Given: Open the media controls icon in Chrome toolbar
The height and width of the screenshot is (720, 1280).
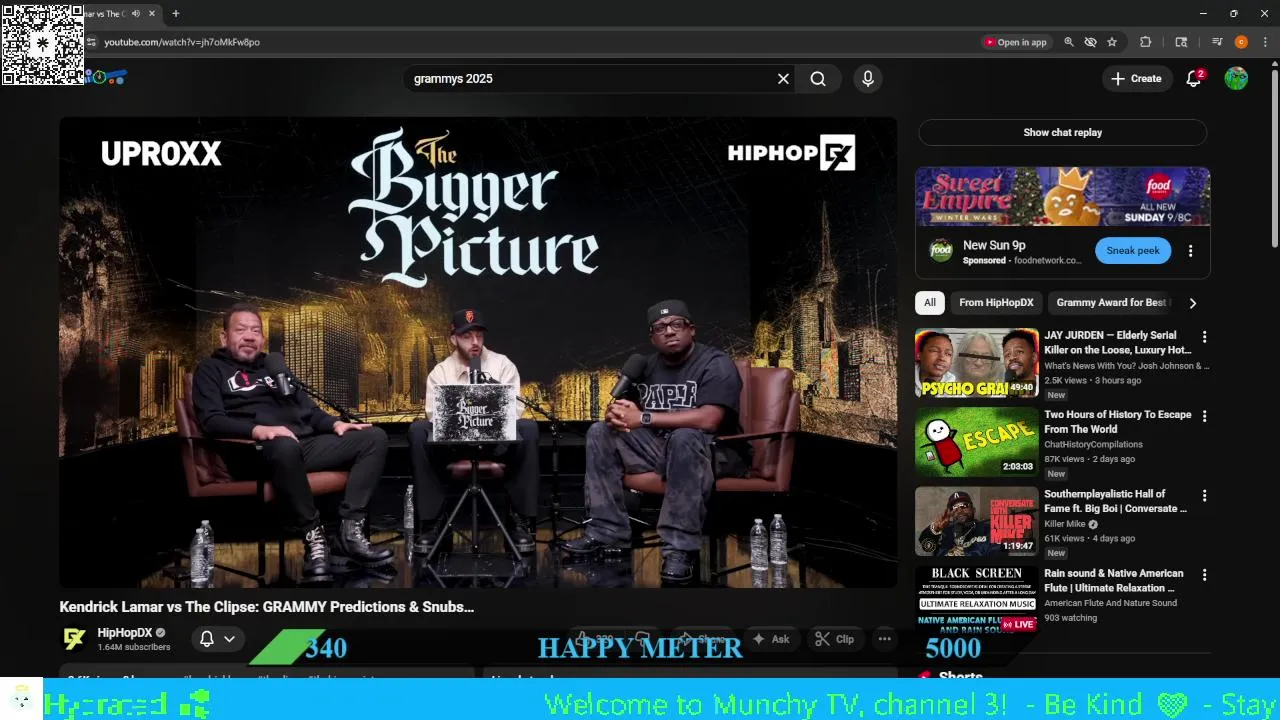Looking at the screenshot, I should coord(1217,42).
